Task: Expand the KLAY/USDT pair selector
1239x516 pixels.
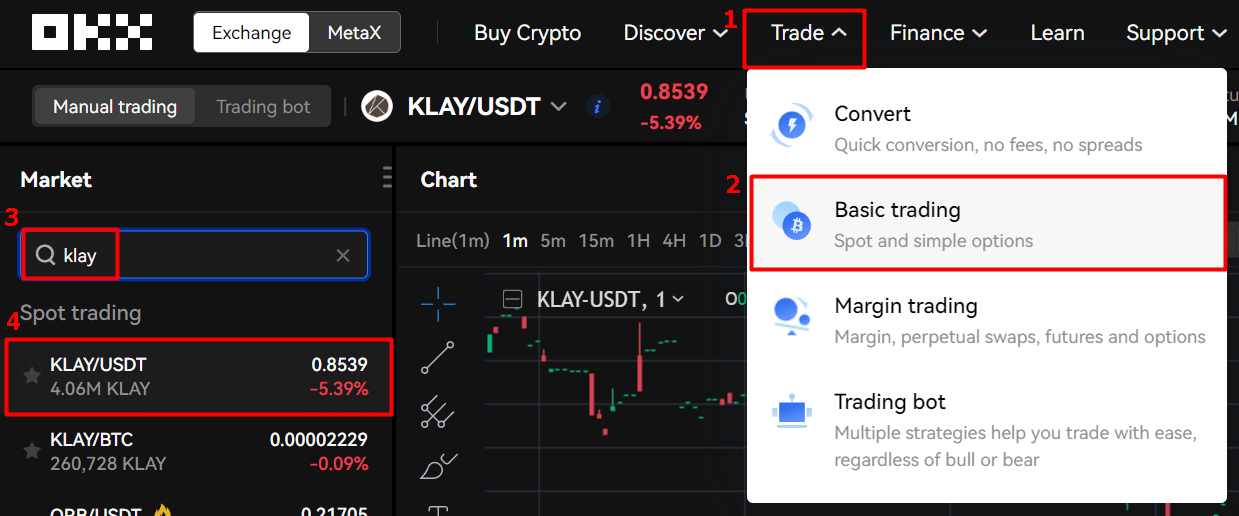Action: tap(558, 106)
